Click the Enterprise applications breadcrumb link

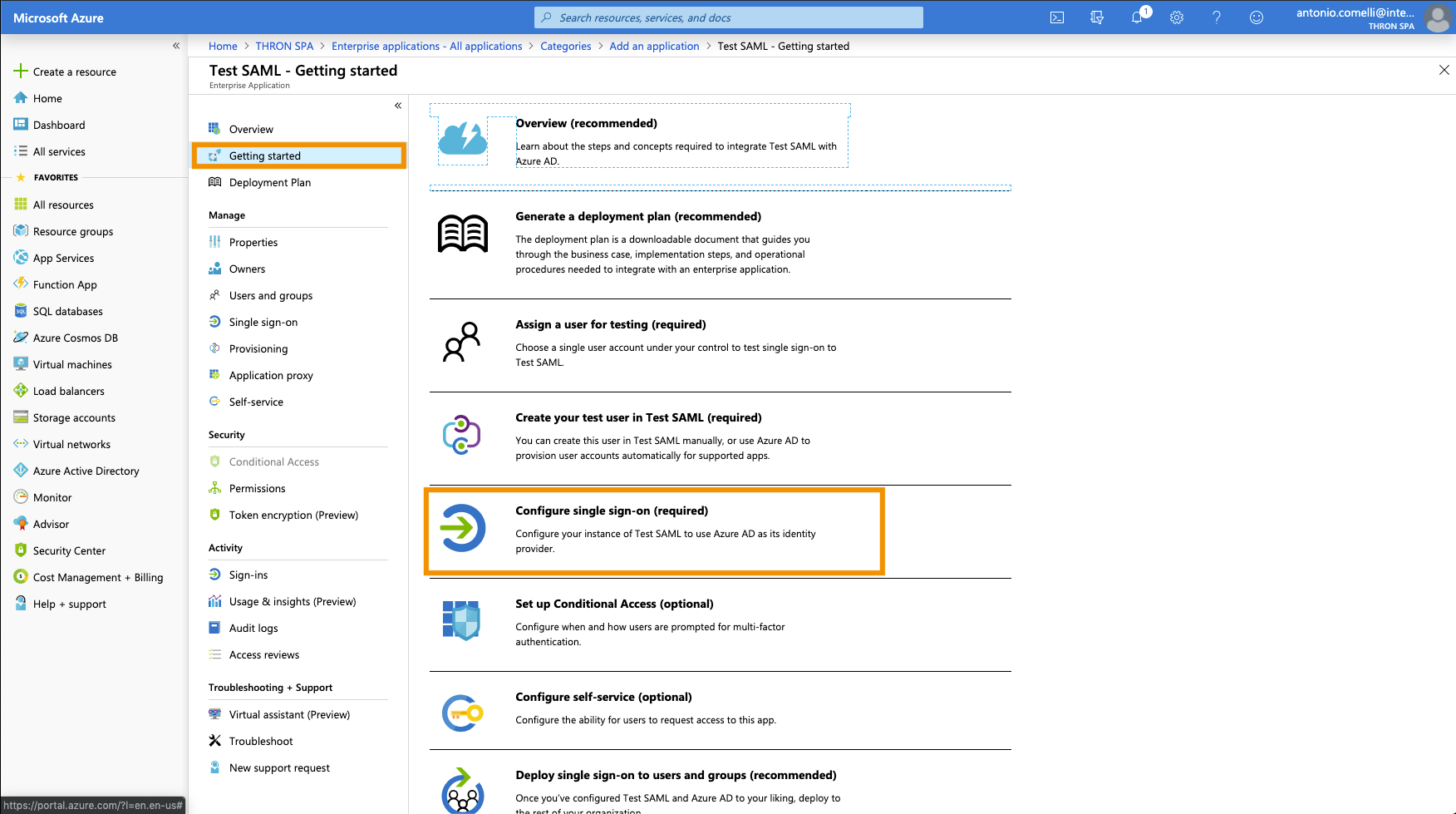pos(427,46)
